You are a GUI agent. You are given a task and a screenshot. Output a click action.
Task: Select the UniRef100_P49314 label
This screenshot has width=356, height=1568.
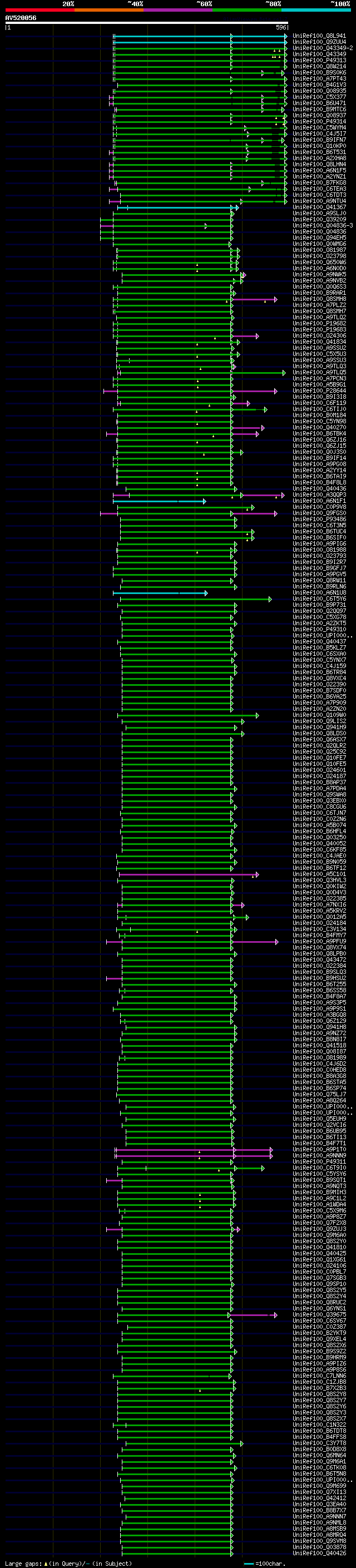pos(319,122)
